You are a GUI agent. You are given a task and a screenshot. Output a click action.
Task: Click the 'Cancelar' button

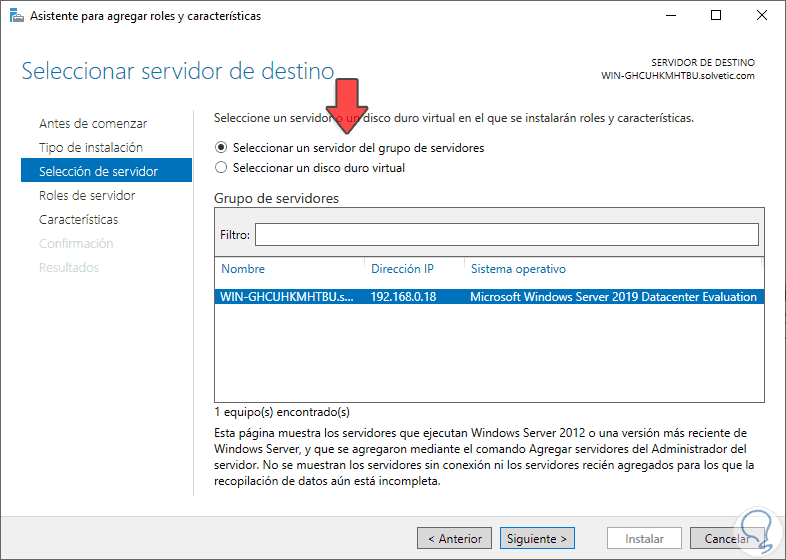tap(727, 538)
